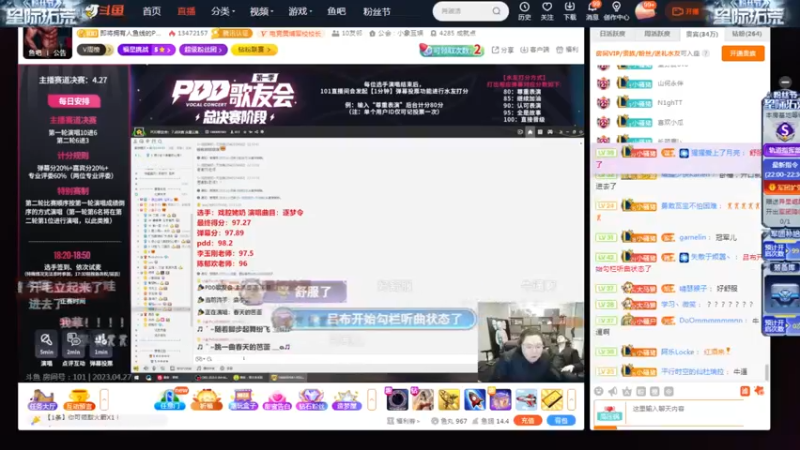Screen dimensions: 800x450
Task: Expand the 分类 category dropdown
Action: 222,11
